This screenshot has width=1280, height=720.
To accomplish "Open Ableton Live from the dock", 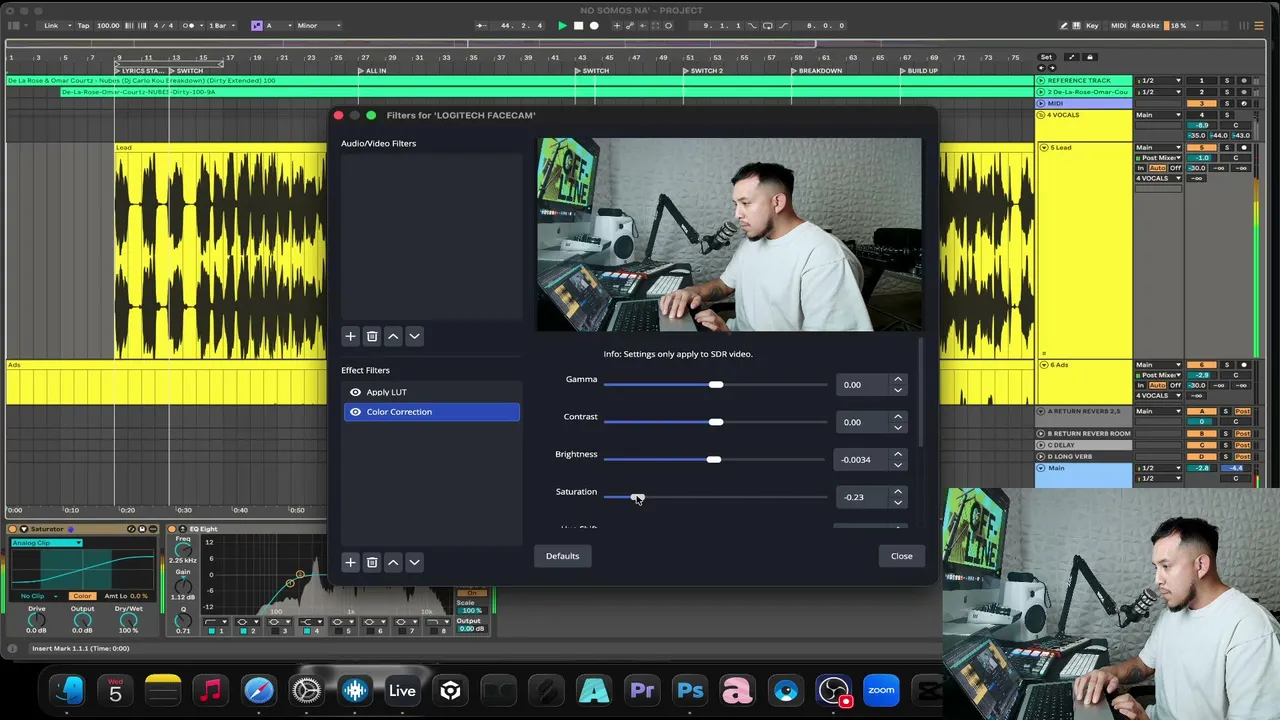I will tap(402, 691).
